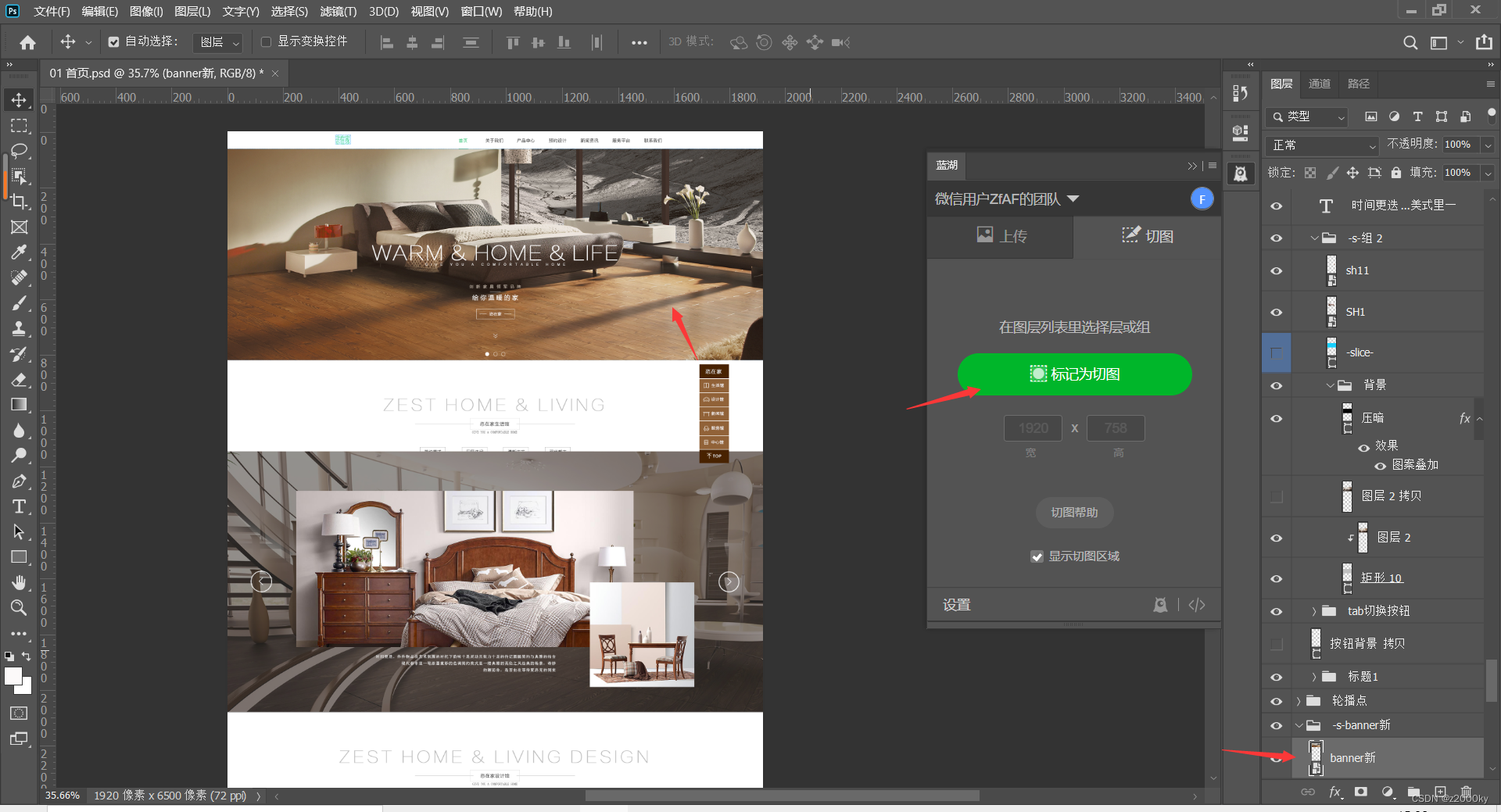This screenshot has width=1501, height=812.
Task: Click the slice width field 1920
Action: [x=1033, y=428]
